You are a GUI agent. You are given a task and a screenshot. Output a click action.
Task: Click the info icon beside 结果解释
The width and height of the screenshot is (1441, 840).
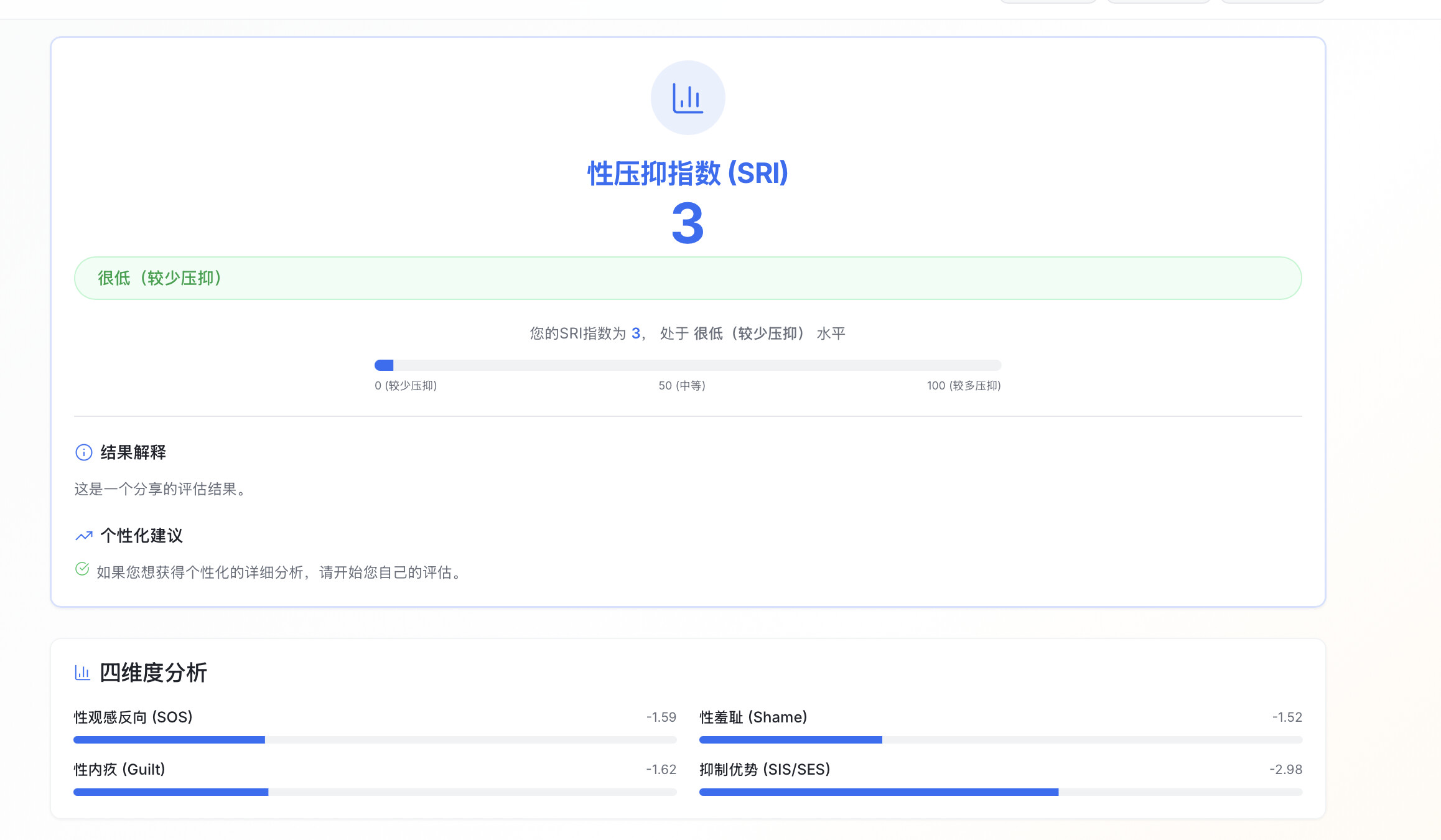click(83, 452)
